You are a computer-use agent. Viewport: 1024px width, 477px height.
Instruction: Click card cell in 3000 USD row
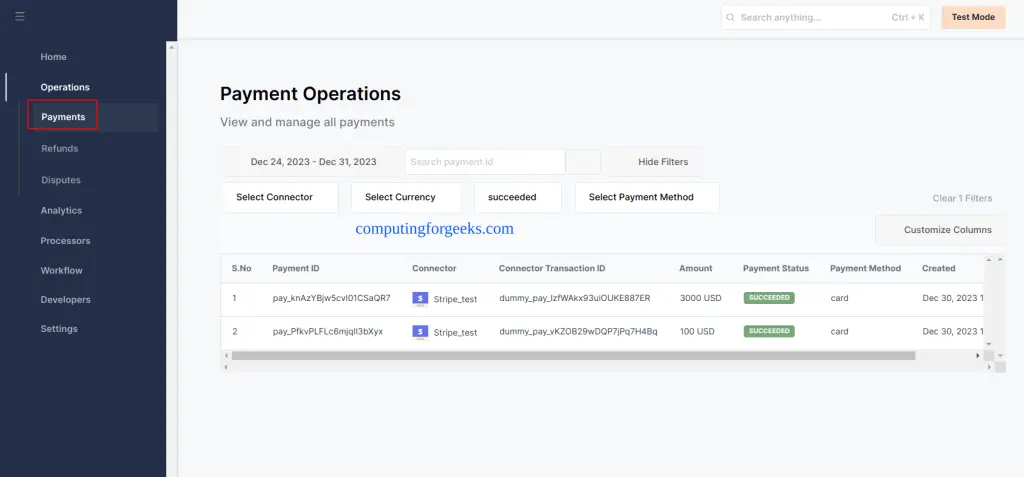839,299
